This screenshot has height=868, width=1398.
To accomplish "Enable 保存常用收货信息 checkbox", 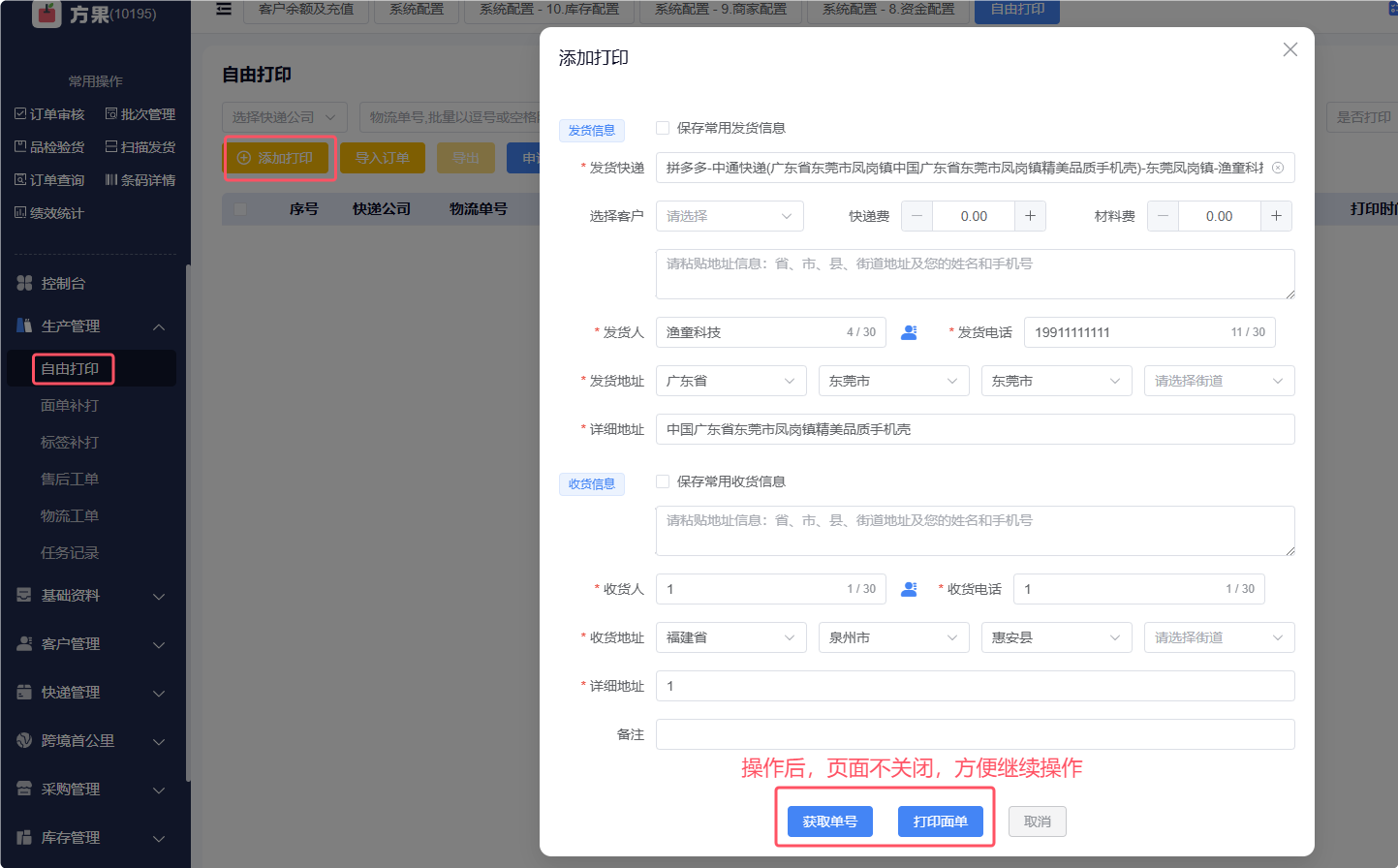I will (x=663, y=481).
